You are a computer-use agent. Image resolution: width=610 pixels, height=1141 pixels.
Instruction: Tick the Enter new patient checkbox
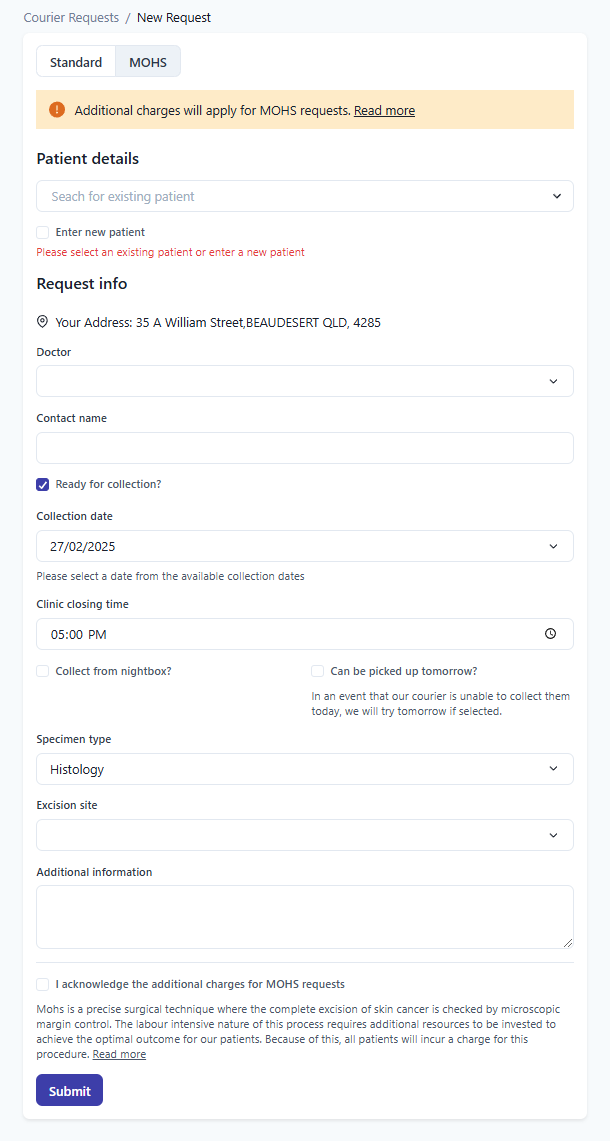43,232
